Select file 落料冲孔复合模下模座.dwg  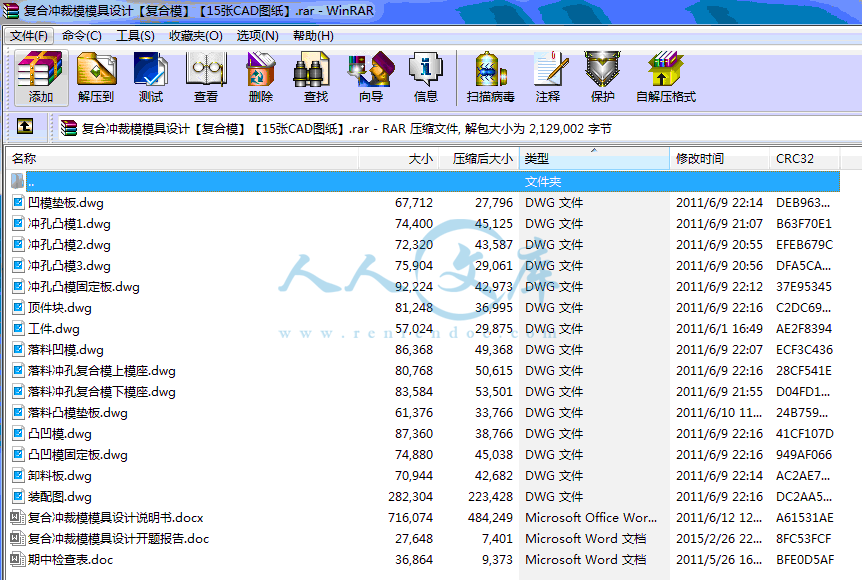102,391
